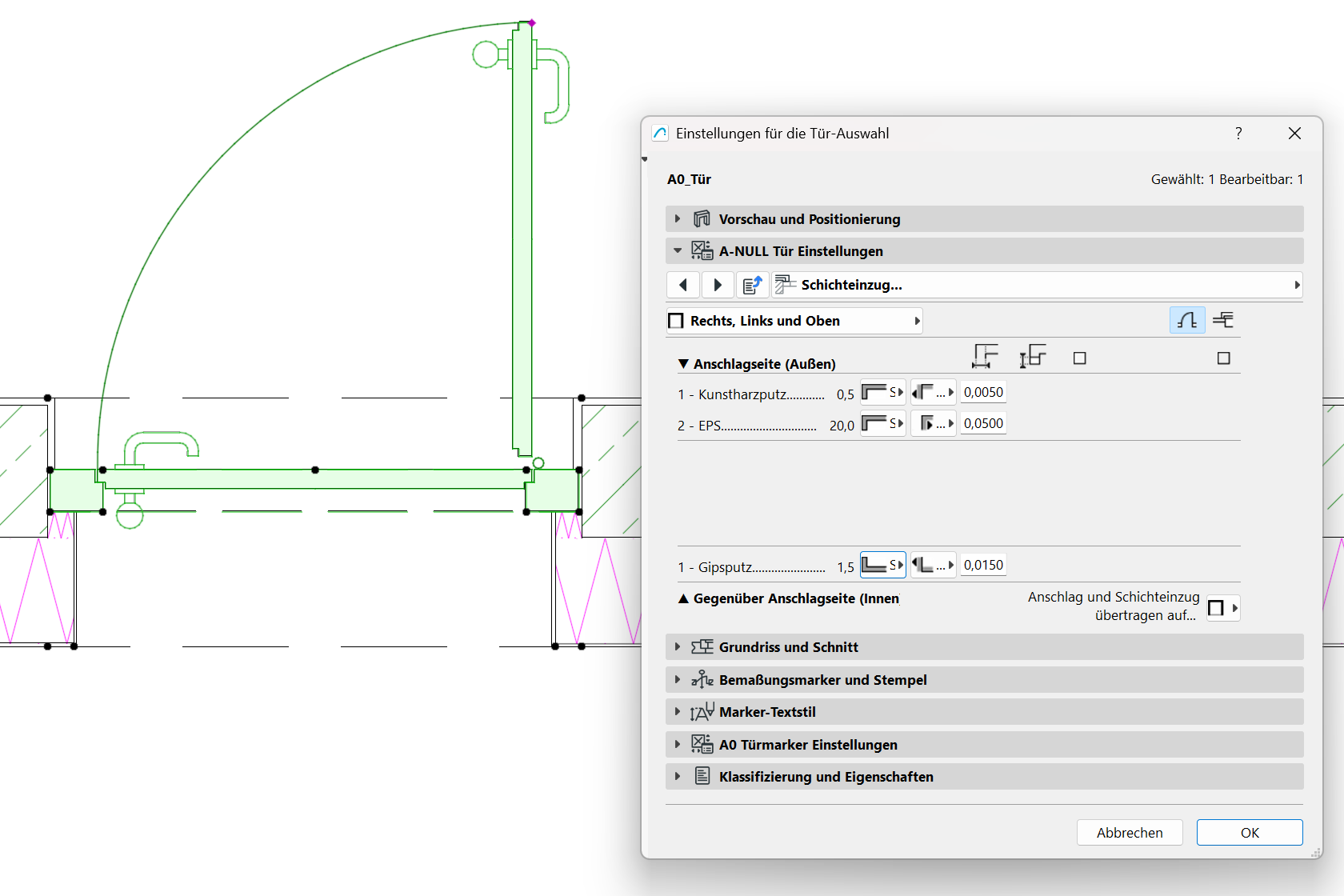Screen dimensions: 1344x896
Task: Go to previous settings page arrow
Action: pyautogui.click(x=683, y=285)
